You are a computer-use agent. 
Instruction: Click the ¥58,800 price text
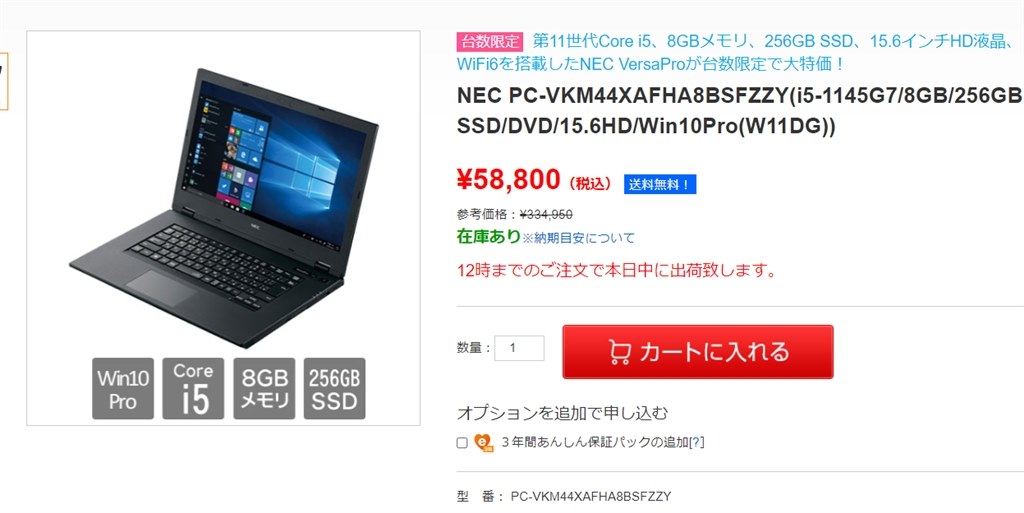point(509,179)
